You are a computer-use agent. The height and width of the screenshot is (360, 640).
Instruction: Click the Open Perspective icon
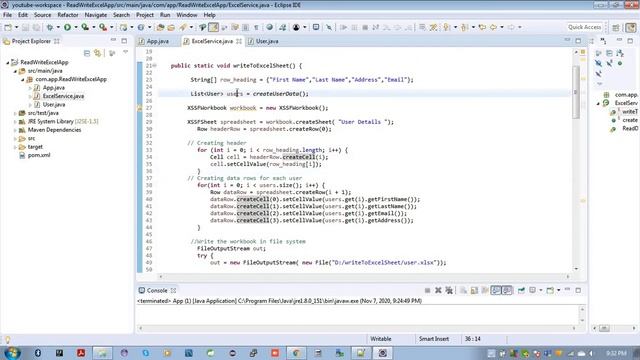616,27
